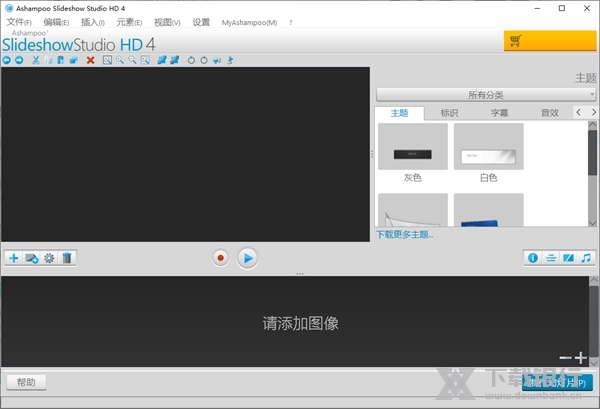Click the theme list vertical scrollbar
This screenshot has width=600, height=409.
[x=592, y=153]
